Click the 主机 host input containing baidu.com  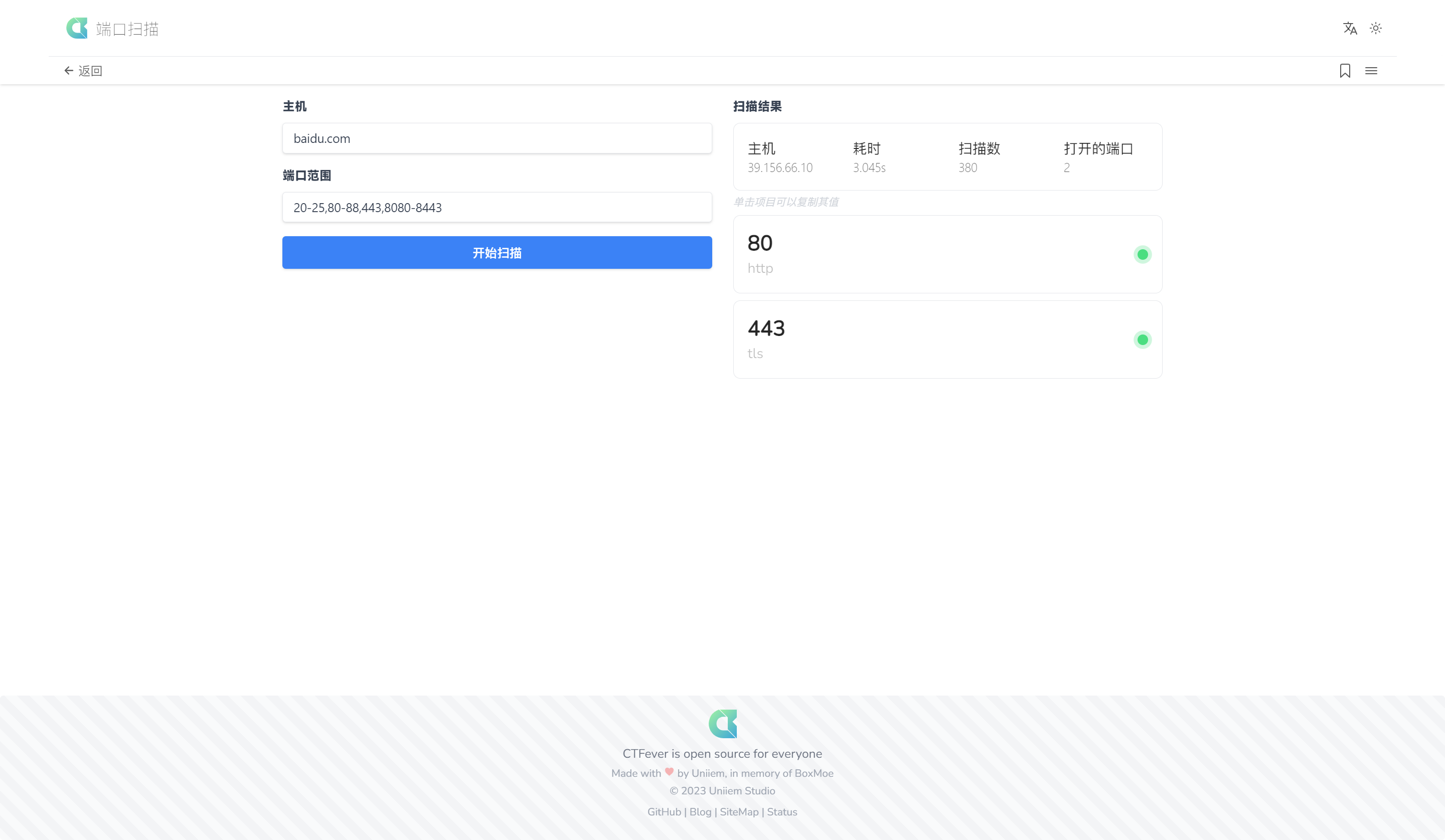tap(497, 138)
